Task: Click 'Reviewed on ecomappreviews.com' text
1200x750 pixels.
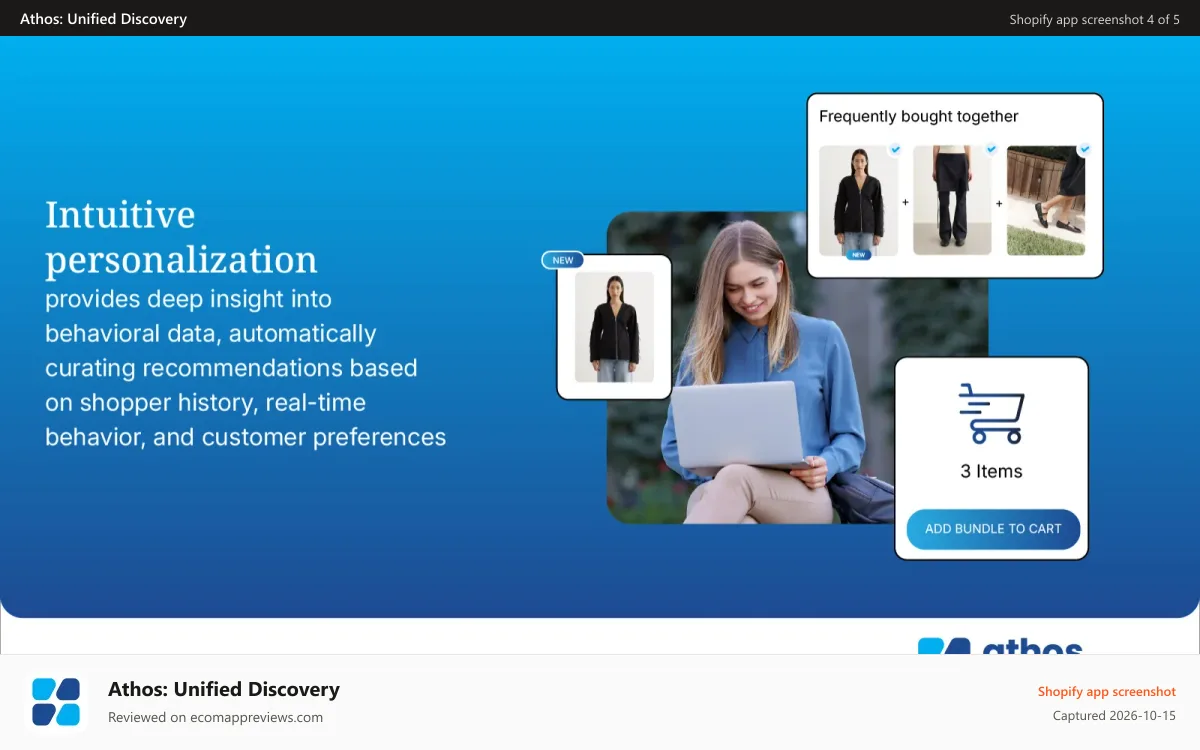Action: (x=215, y=717)
